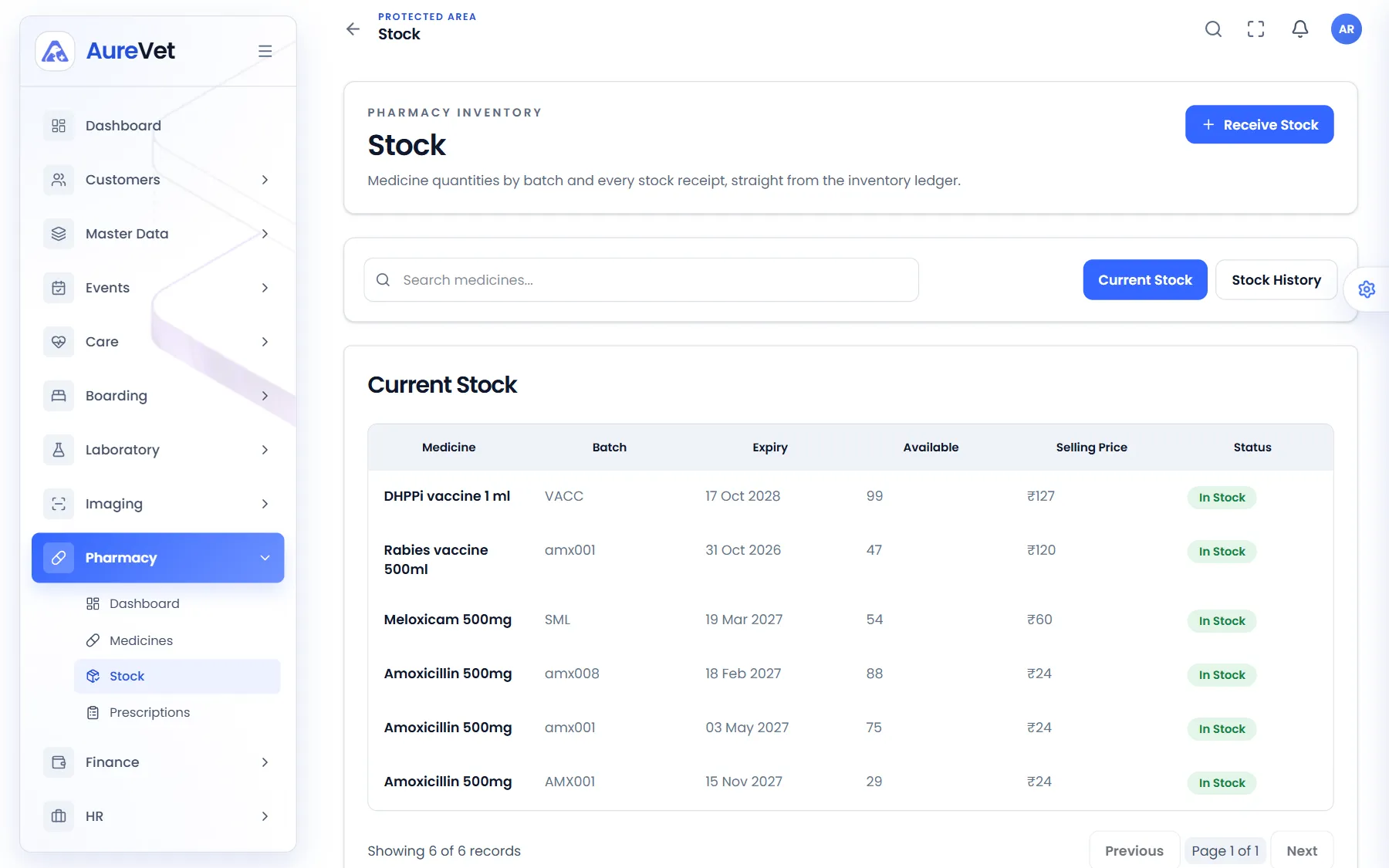Expand the Care section chevron
1389x868 pixels.
coord(265,342)
